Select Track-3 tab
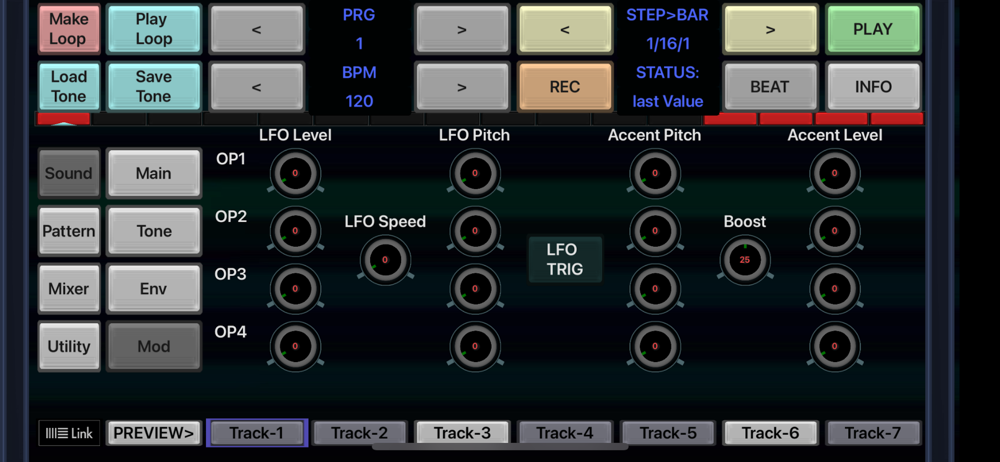Screen dimensions: 1000x462 [x=462, y=433]
